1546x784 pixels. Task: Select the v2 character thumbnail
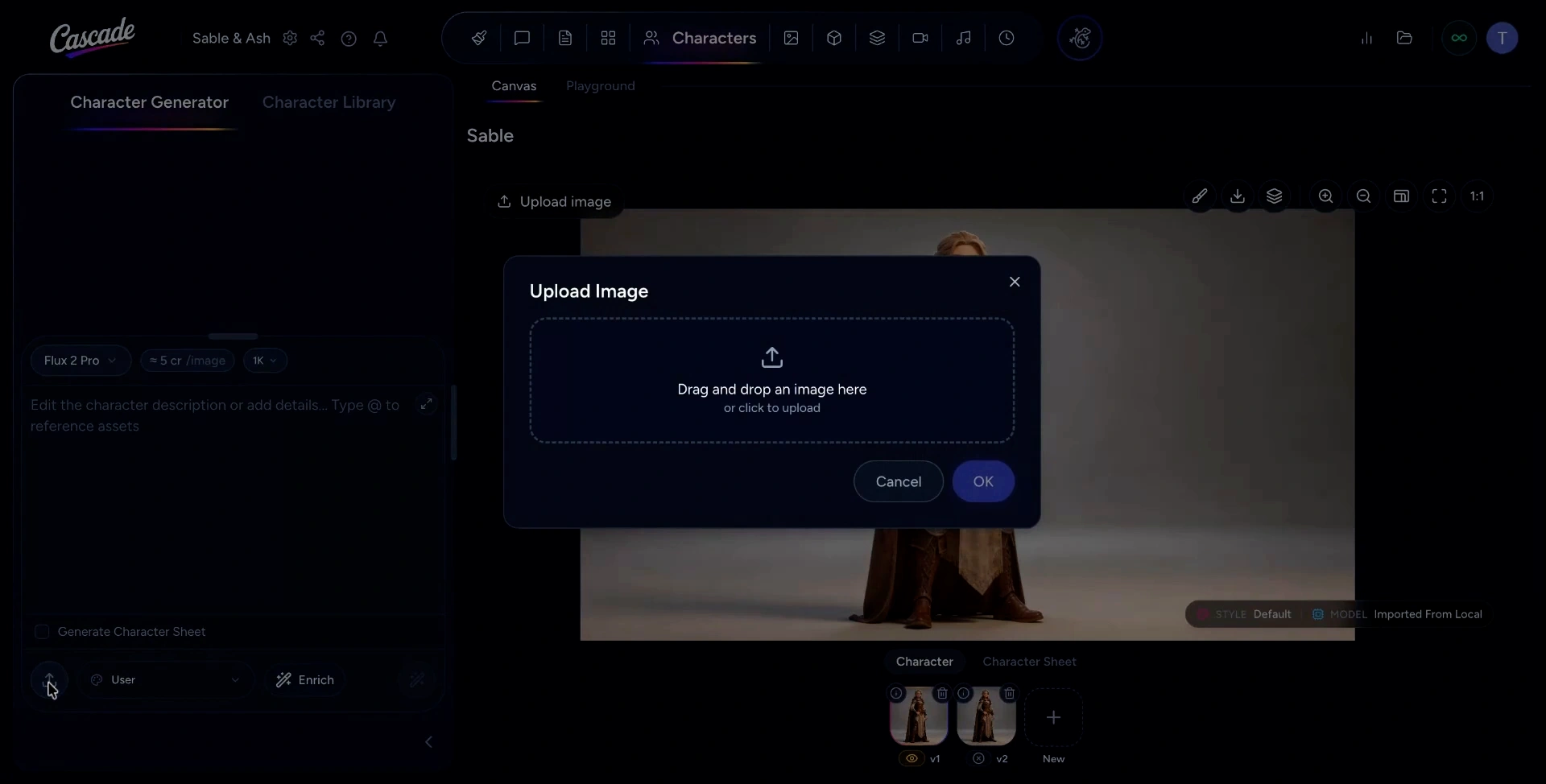(986, 717)
